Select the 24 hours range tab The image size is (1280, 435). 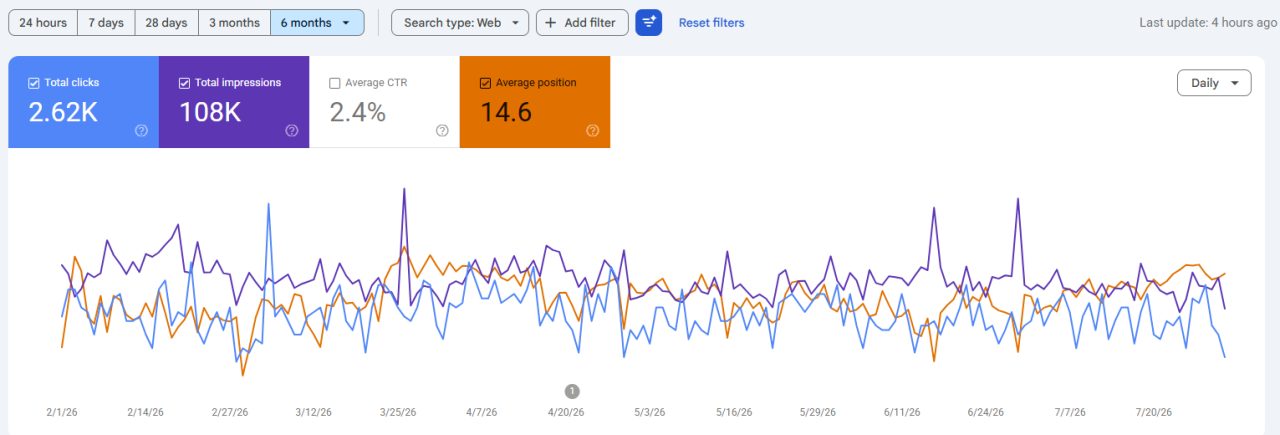pyautogui.click(x=43, y=22)
